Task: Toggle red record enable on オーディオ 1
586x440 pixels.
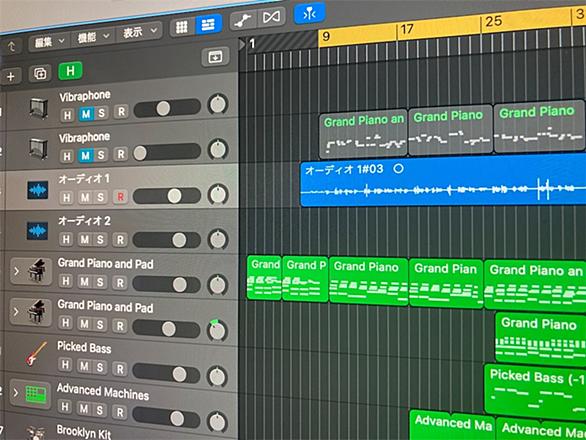Action: tap(120, 197)
